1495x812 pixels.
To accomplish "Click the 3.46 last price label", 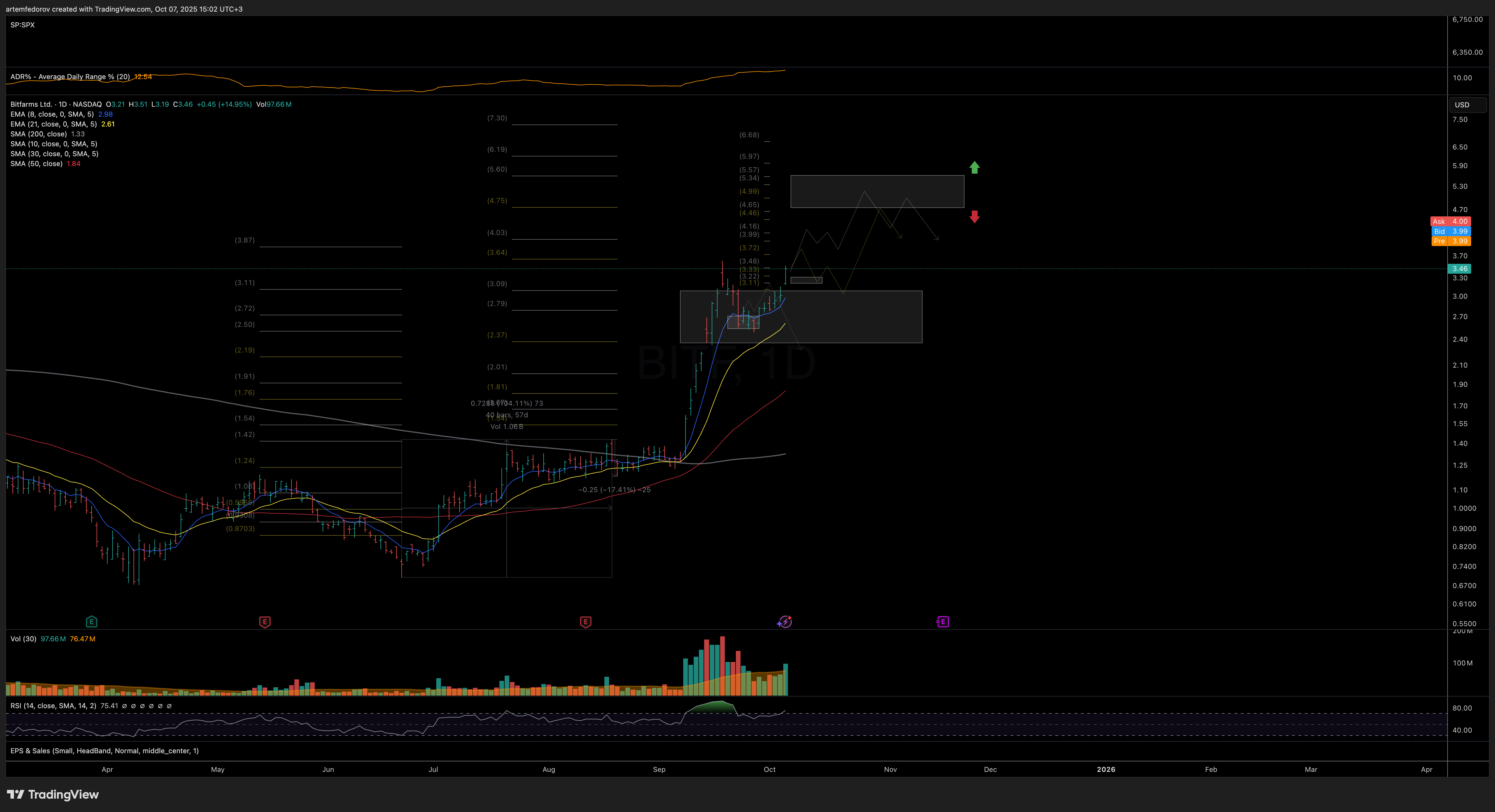I will [x=1460, y=269].
